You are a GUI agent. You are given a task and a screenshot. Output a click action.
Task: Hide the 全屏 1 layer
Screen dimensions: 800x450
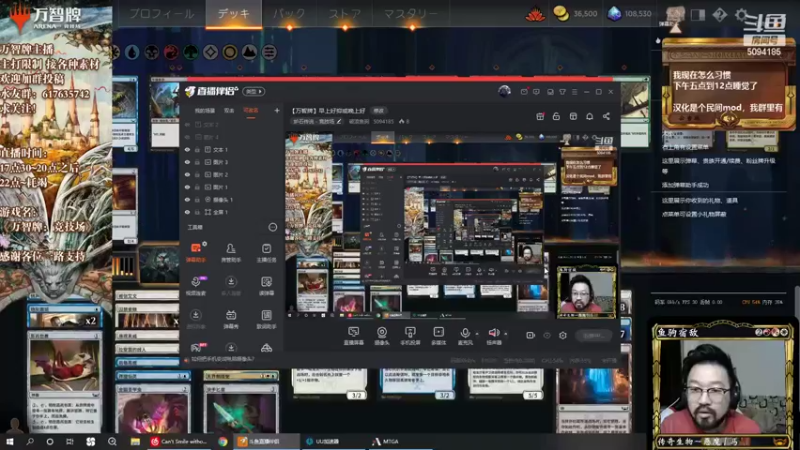point(187,212)
